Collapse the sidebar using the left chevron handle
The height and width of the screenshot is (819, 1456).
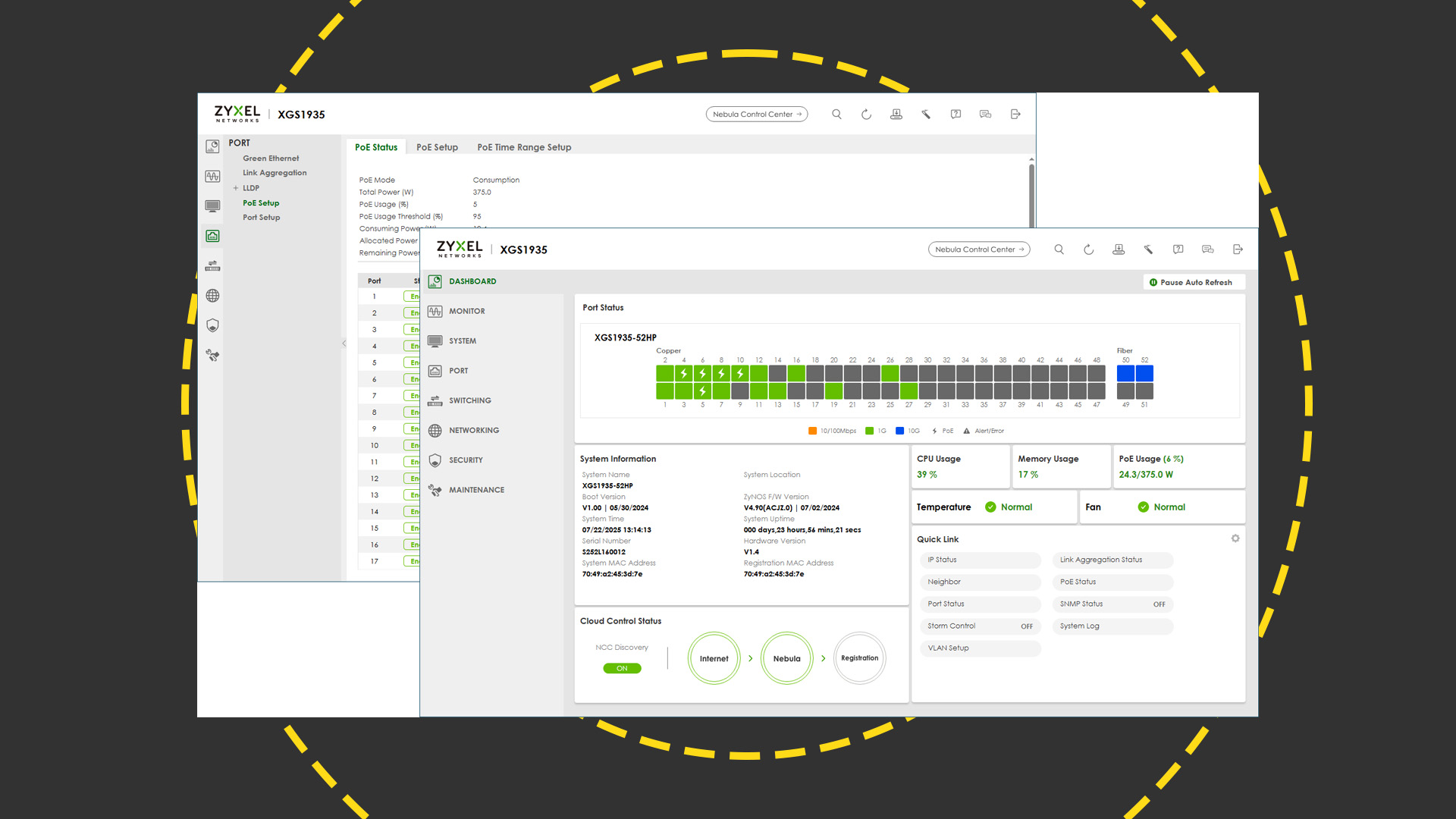[x=344, y=344]
